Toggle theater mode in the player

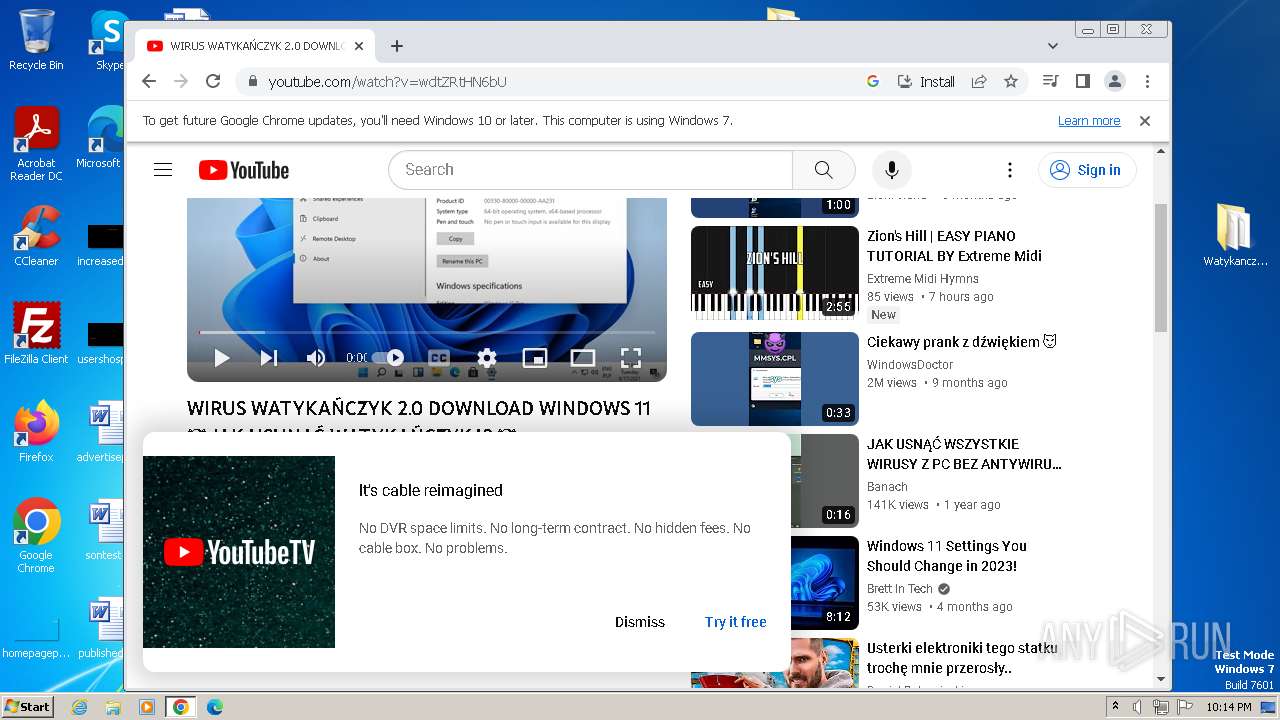(x=583, y=358)
